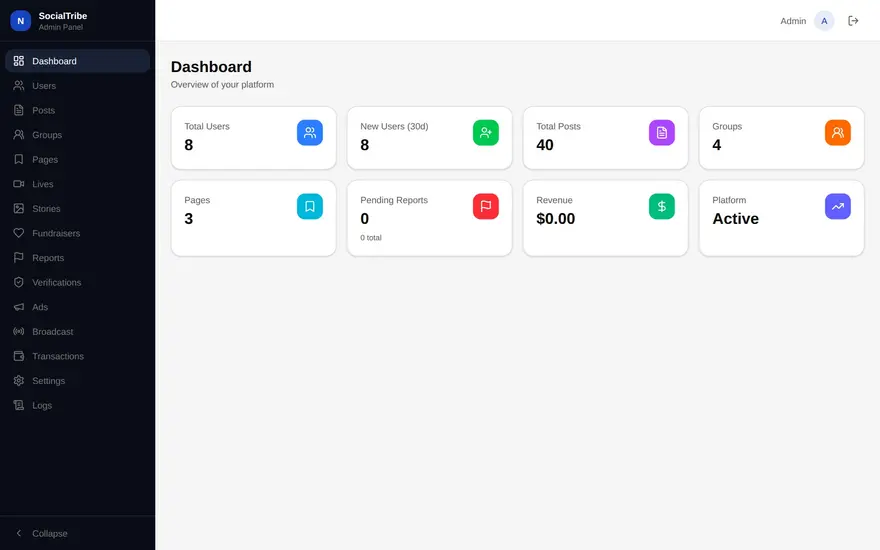Click the Transactions wallet icon
Image resolution: width=880 pixels, height=550 pixels.
19,356
